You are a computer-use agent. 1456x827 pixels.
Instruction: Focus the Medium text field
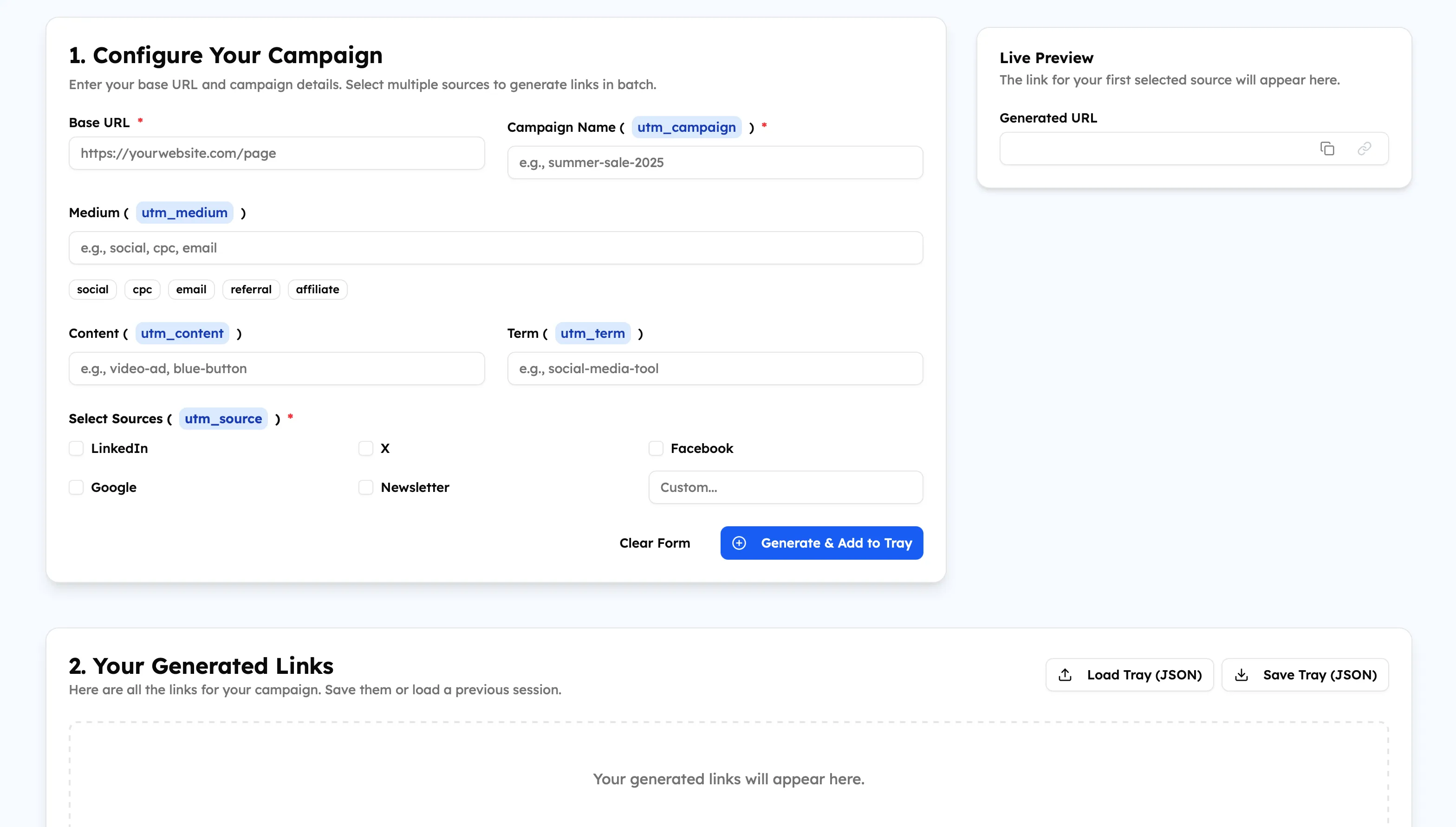tap(495, 248)
